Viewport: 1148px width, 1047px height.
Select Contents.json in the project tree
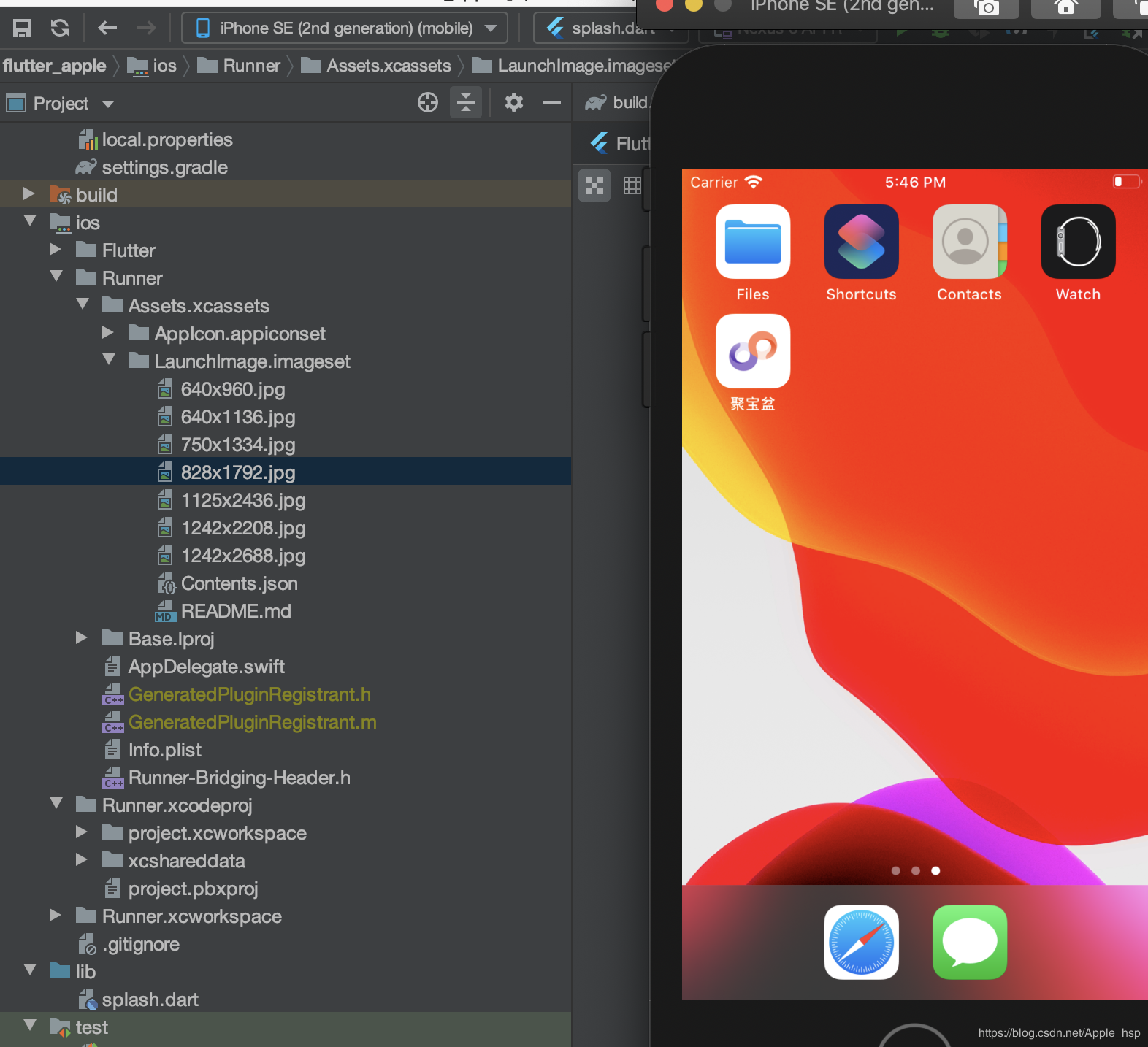coord(240,583)
